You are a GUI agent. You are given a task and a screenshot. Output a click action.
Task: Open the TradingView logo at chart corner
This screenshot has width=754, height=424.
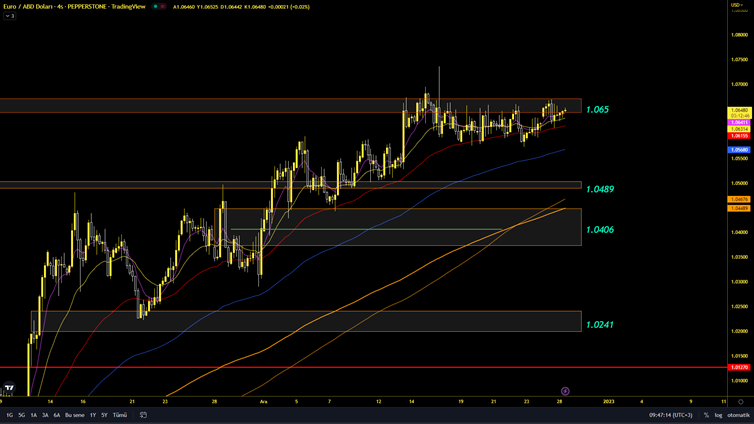coord(9,387)
